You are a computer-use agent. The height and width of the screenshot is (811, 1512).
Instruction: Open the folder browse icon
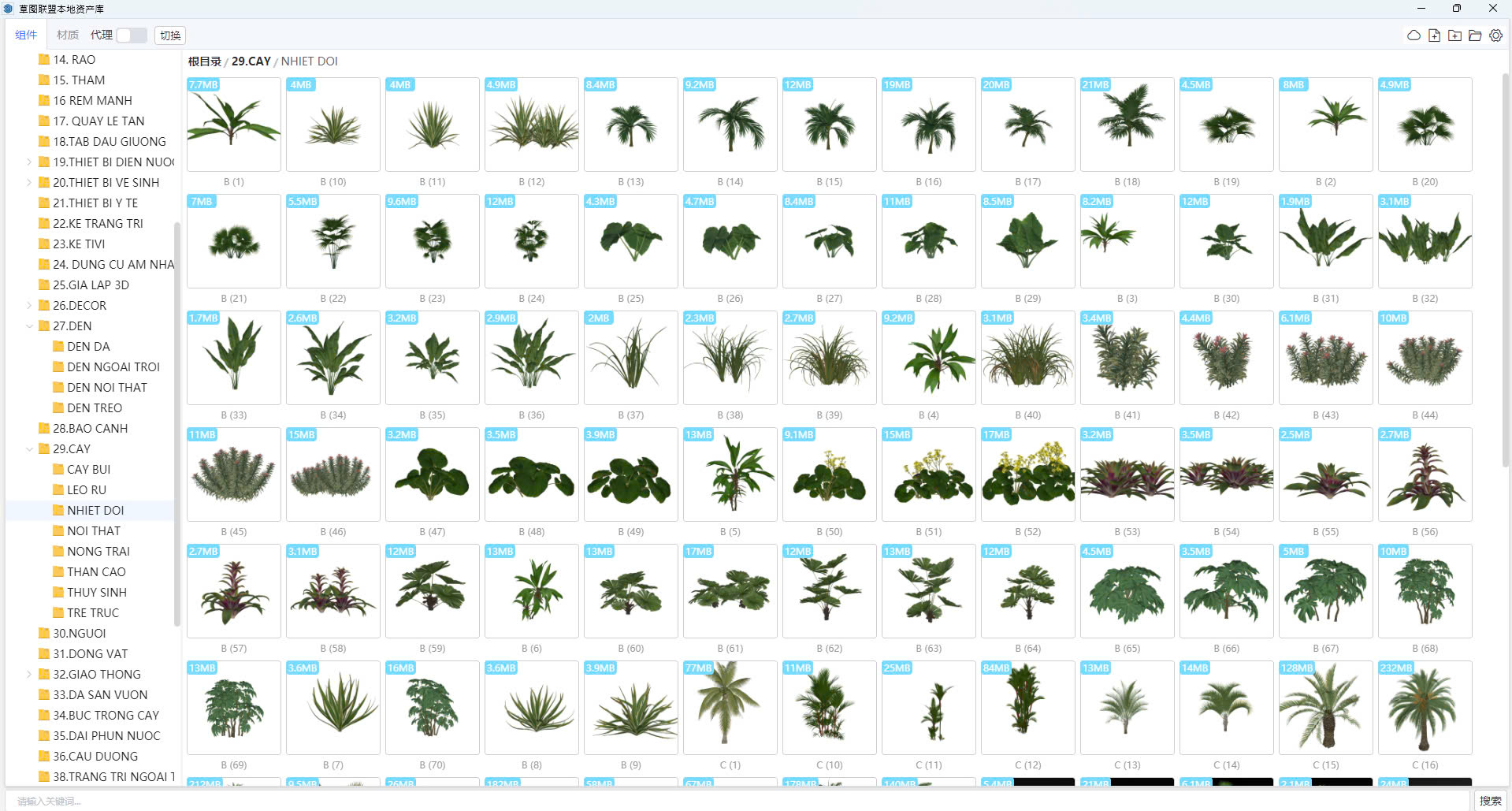(x=1475, y=35)
